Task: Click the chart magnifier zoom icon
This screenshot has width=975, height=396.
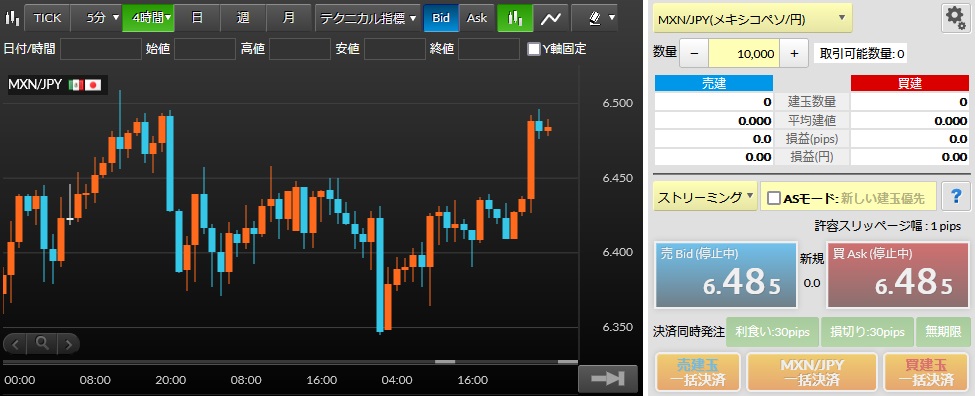Action: [x=42, y=343]
